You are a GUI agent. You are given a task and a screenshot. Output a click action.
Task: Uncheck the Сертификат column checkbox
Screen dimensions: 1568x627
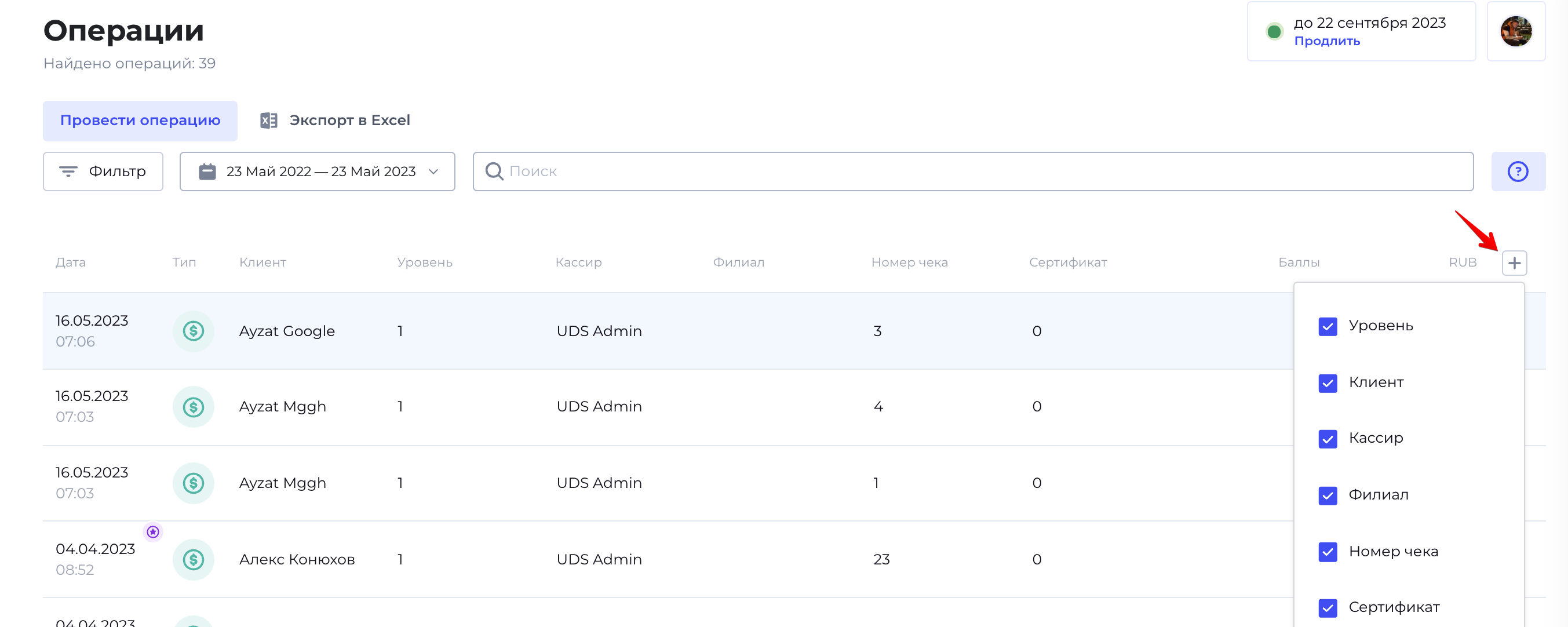tap(1328, 608)
